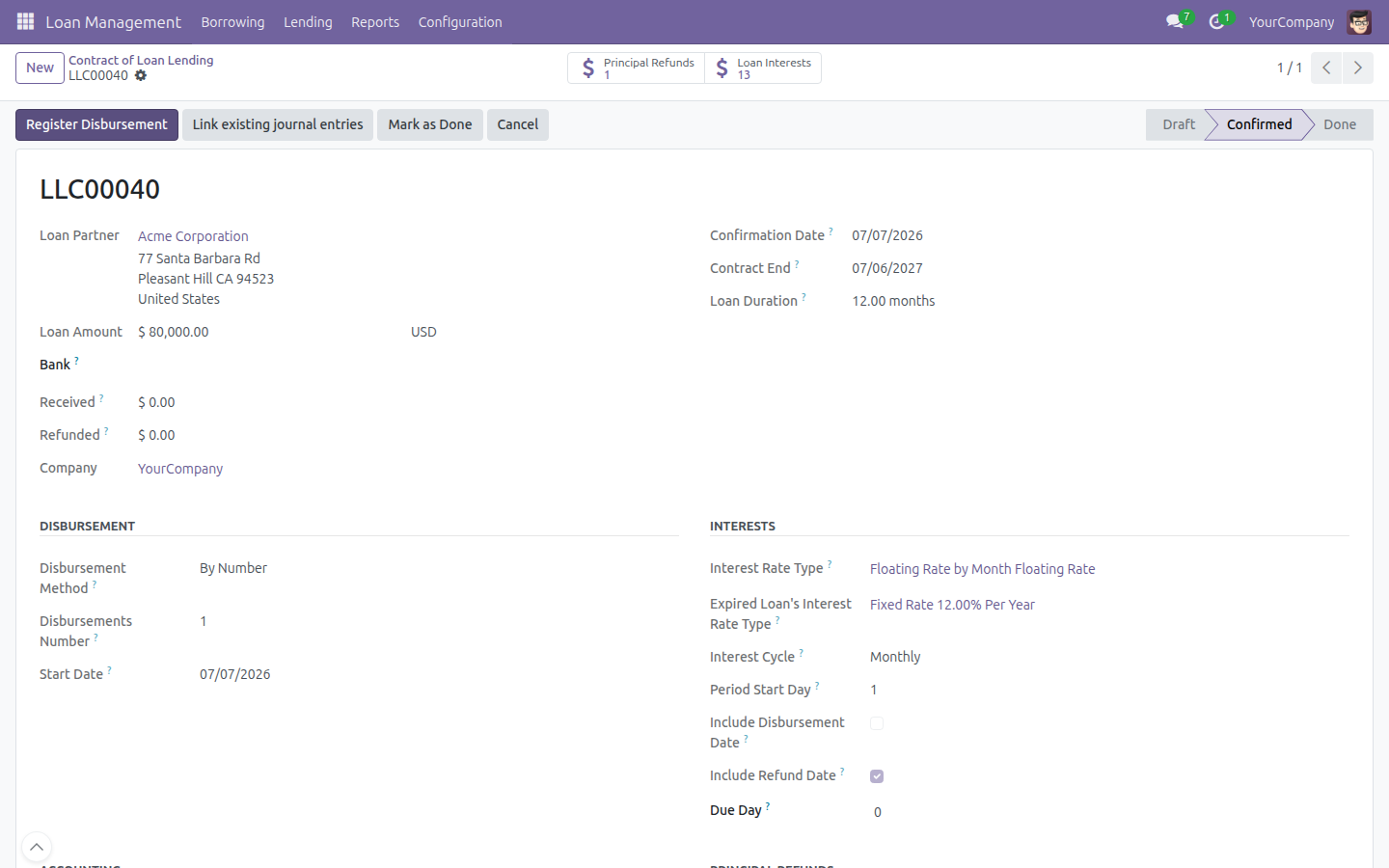Show help tooltip for Period Start Day
The width and height of the screenshot is (1389, 868).
(817, 685)
